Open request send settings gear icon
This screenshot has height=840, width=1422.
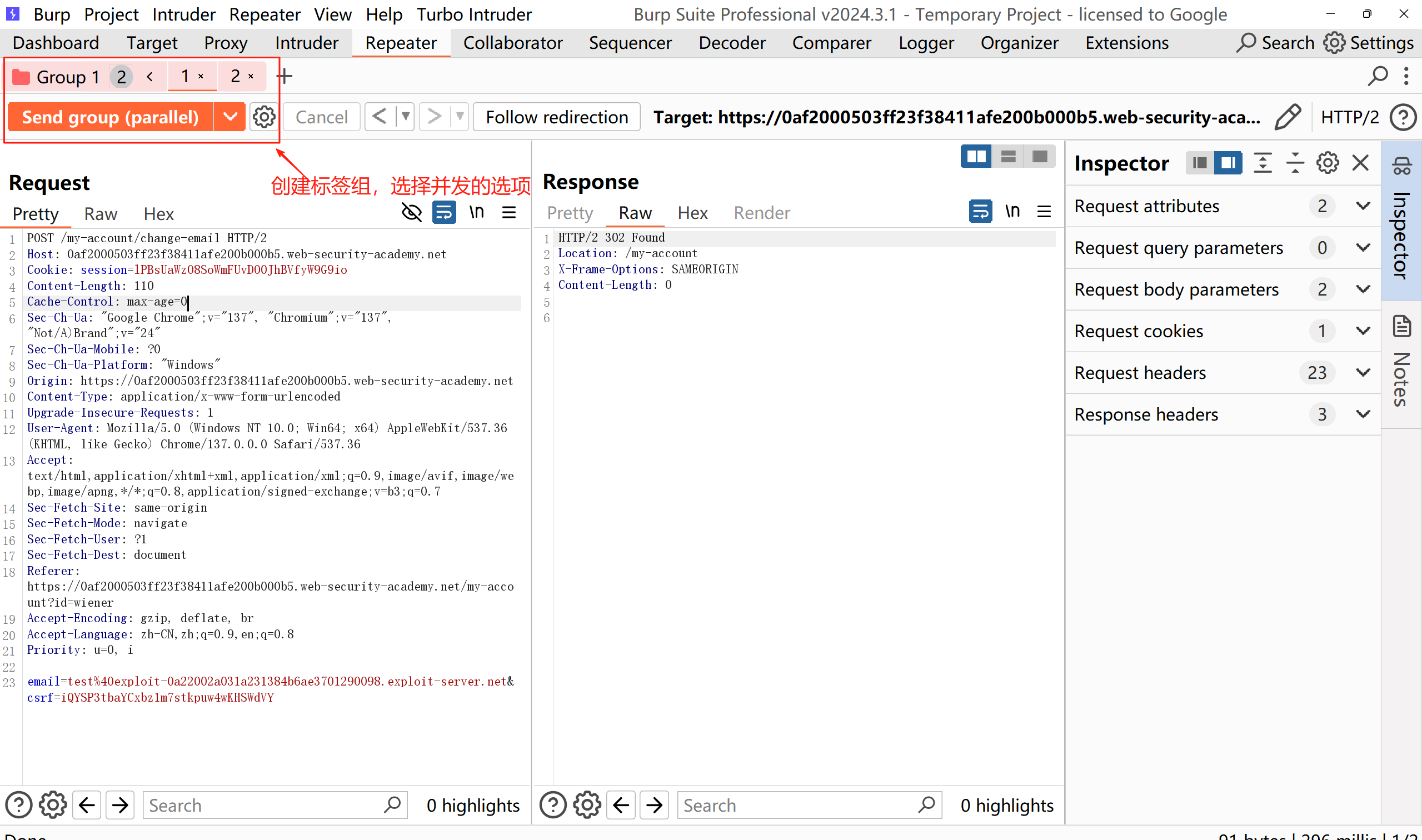[264, 117]
